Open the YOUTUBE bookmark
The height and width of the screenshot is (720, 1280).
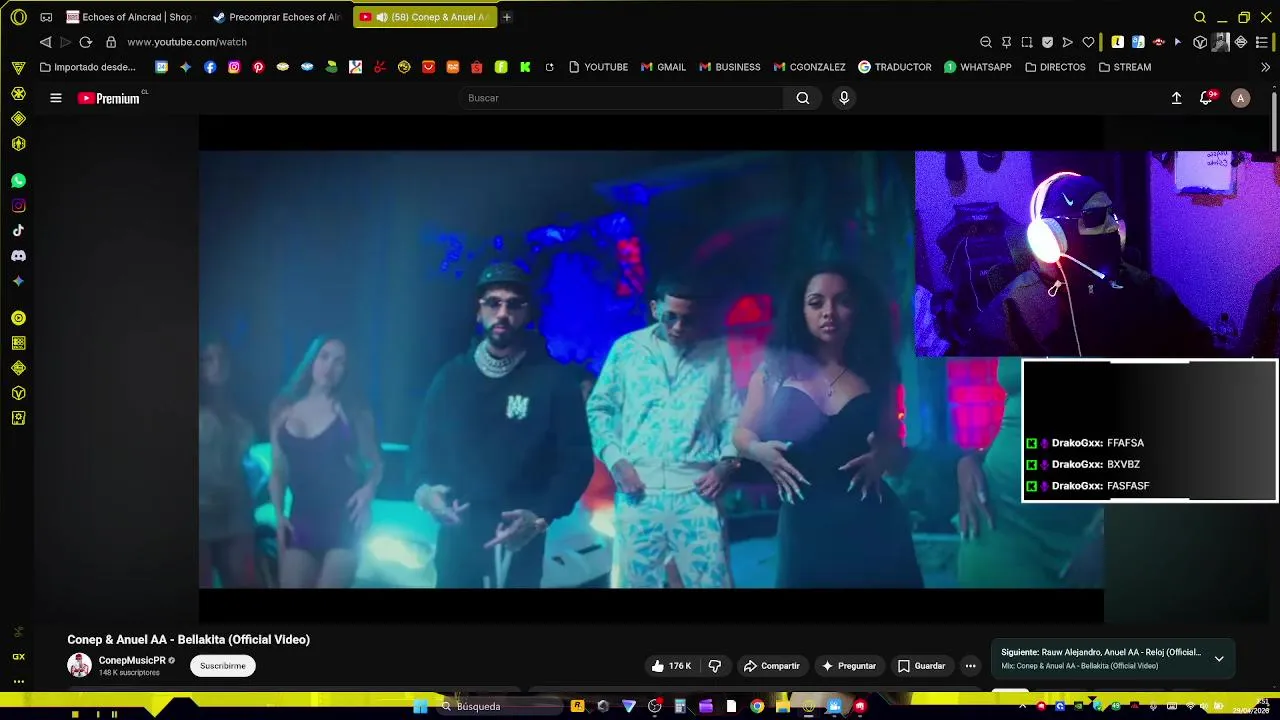pos(598,67)
